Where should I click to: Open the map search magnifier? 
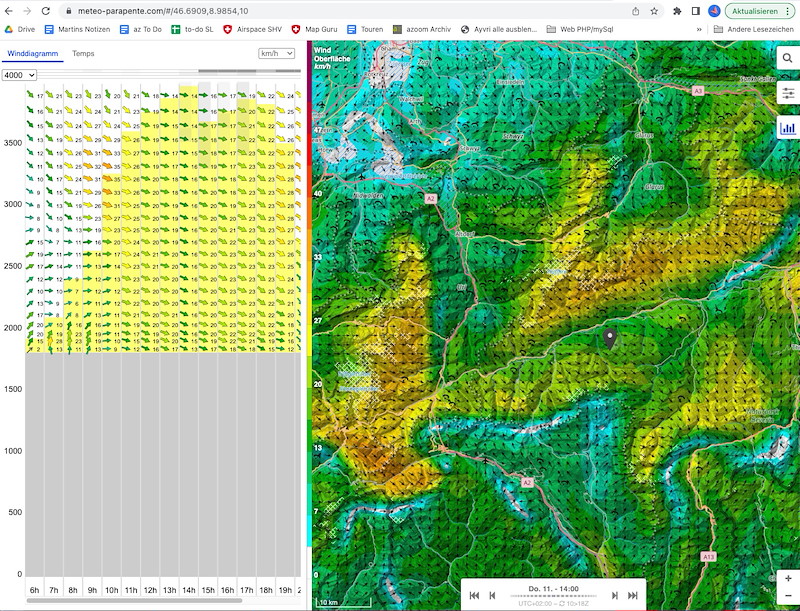pos(788,58)
